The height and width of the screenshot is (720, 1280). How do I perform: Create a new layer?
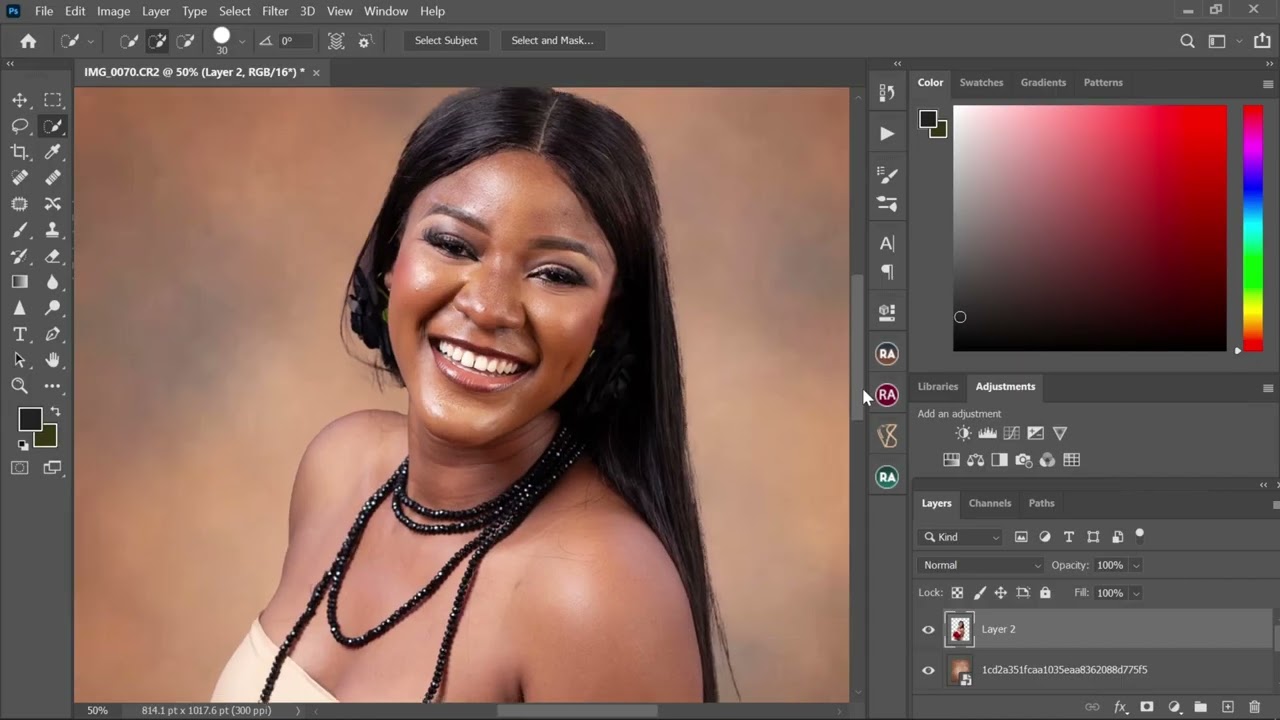pyautogui.click(x=1228, y=707)
